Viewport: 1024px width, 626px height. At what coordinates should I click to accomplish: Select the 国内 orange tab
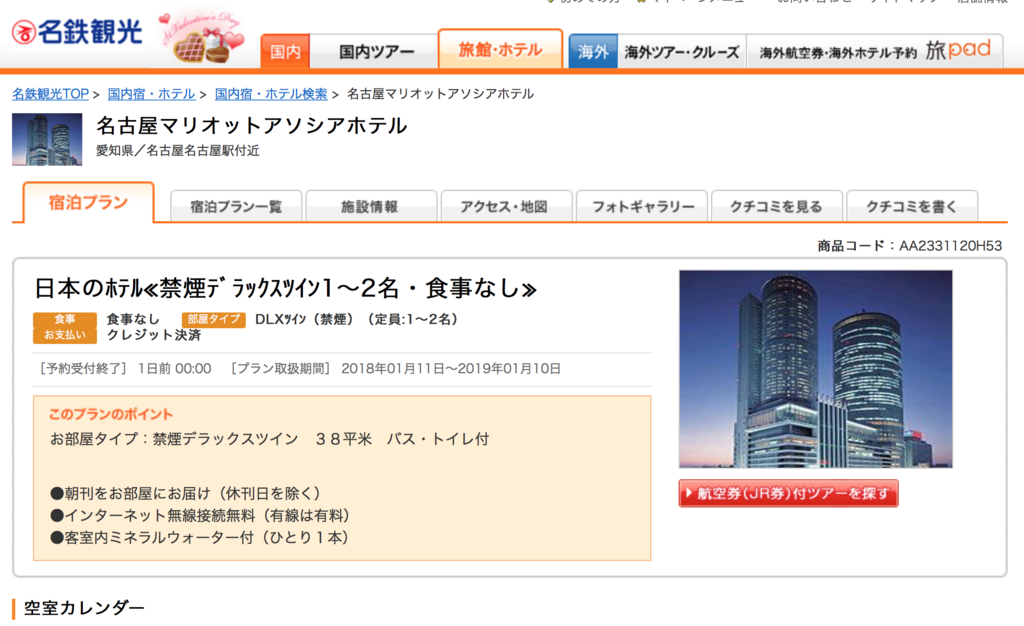[x=285, y=52]
